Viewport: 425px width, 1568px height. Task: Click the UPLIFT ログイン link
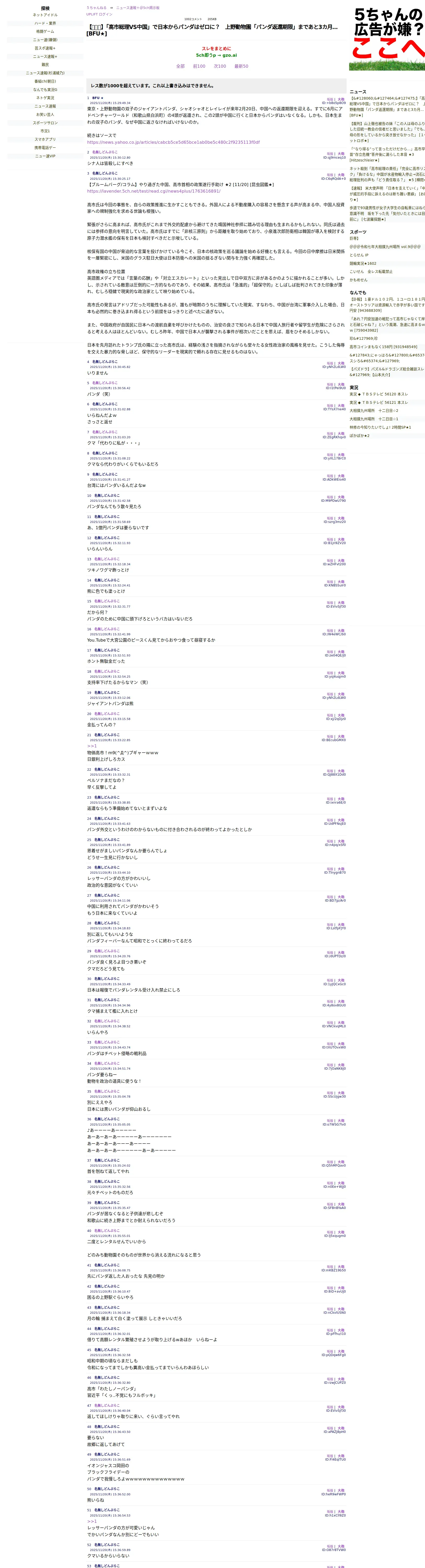pyautogui.click(x=99, y=14)
